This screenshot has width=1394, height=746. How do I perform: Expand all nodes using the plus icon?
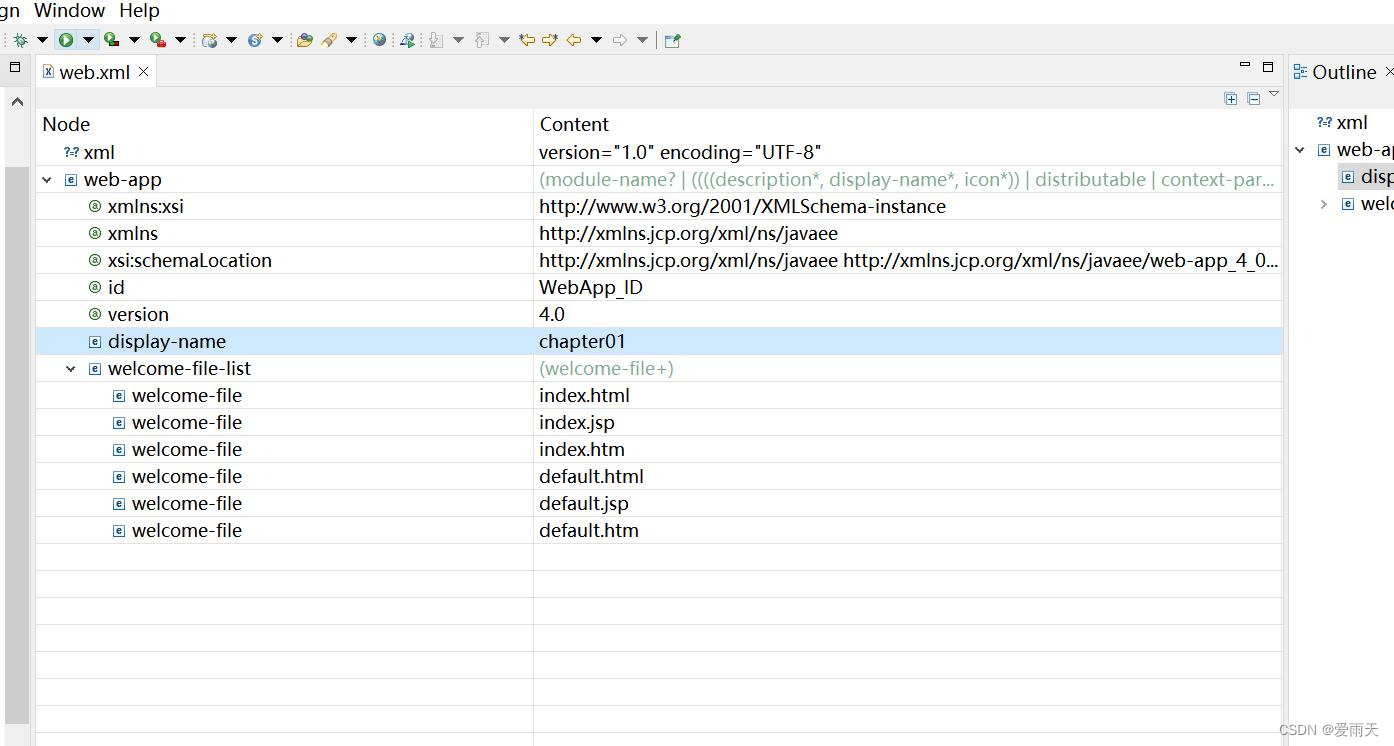click(1231, 99)
